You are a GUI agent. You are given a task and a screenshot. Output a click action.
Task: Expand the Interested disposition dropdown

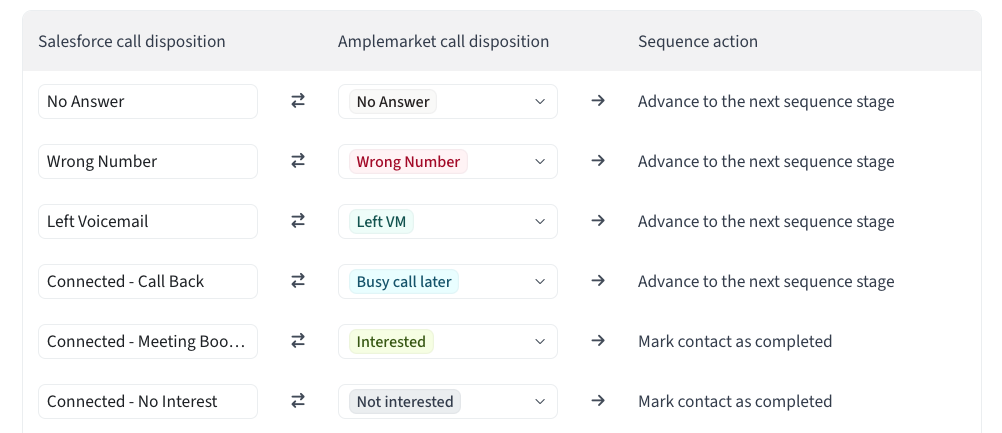click(x=447, y=341)
